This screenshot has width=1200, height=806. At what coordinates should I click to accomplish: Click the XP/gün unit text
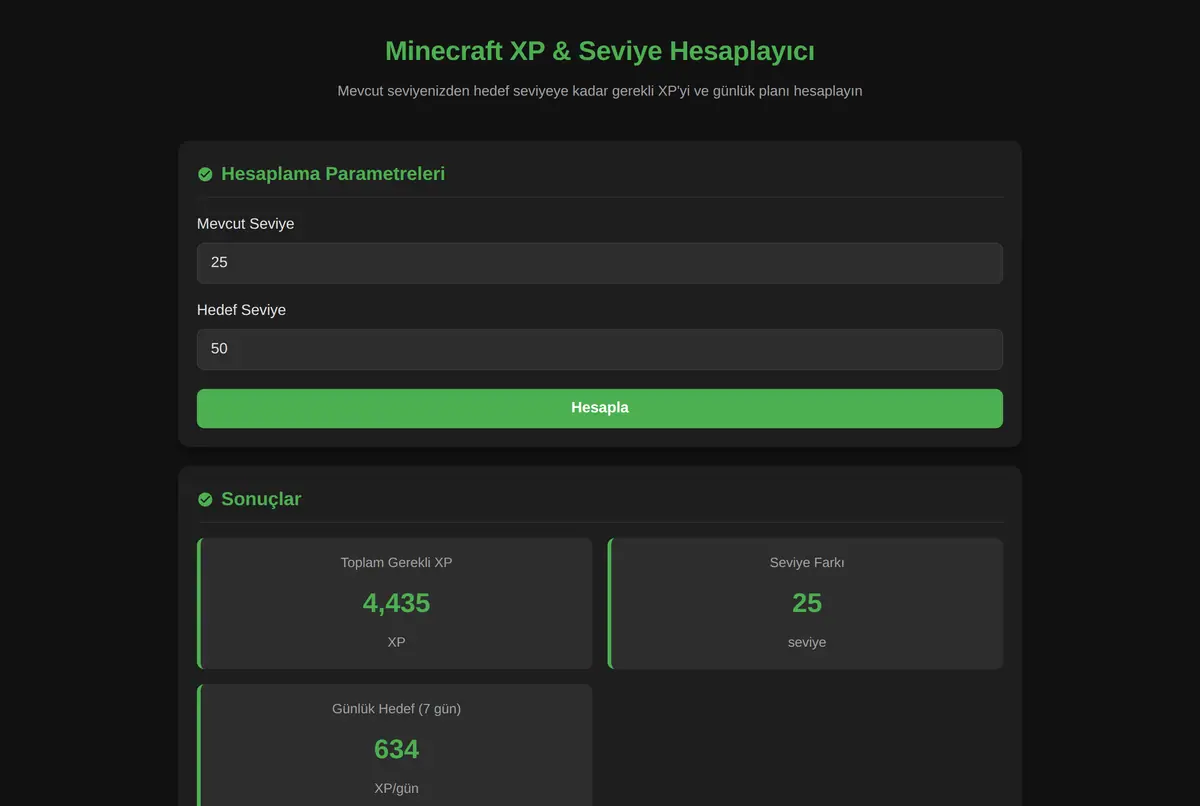(x=396, y=788)
